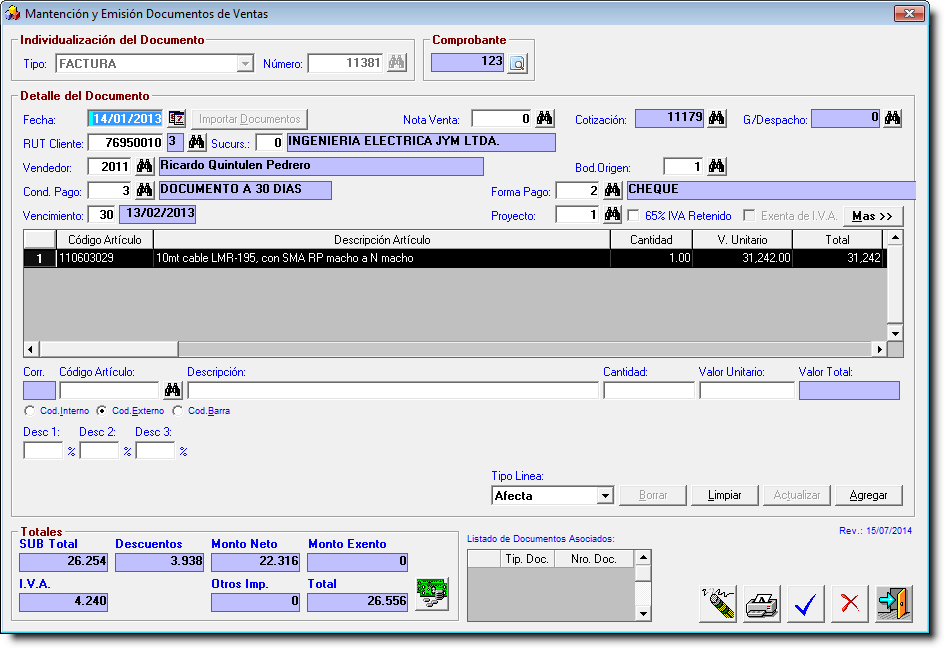
Task: Click the Borrar button
Action: [653, 495]
